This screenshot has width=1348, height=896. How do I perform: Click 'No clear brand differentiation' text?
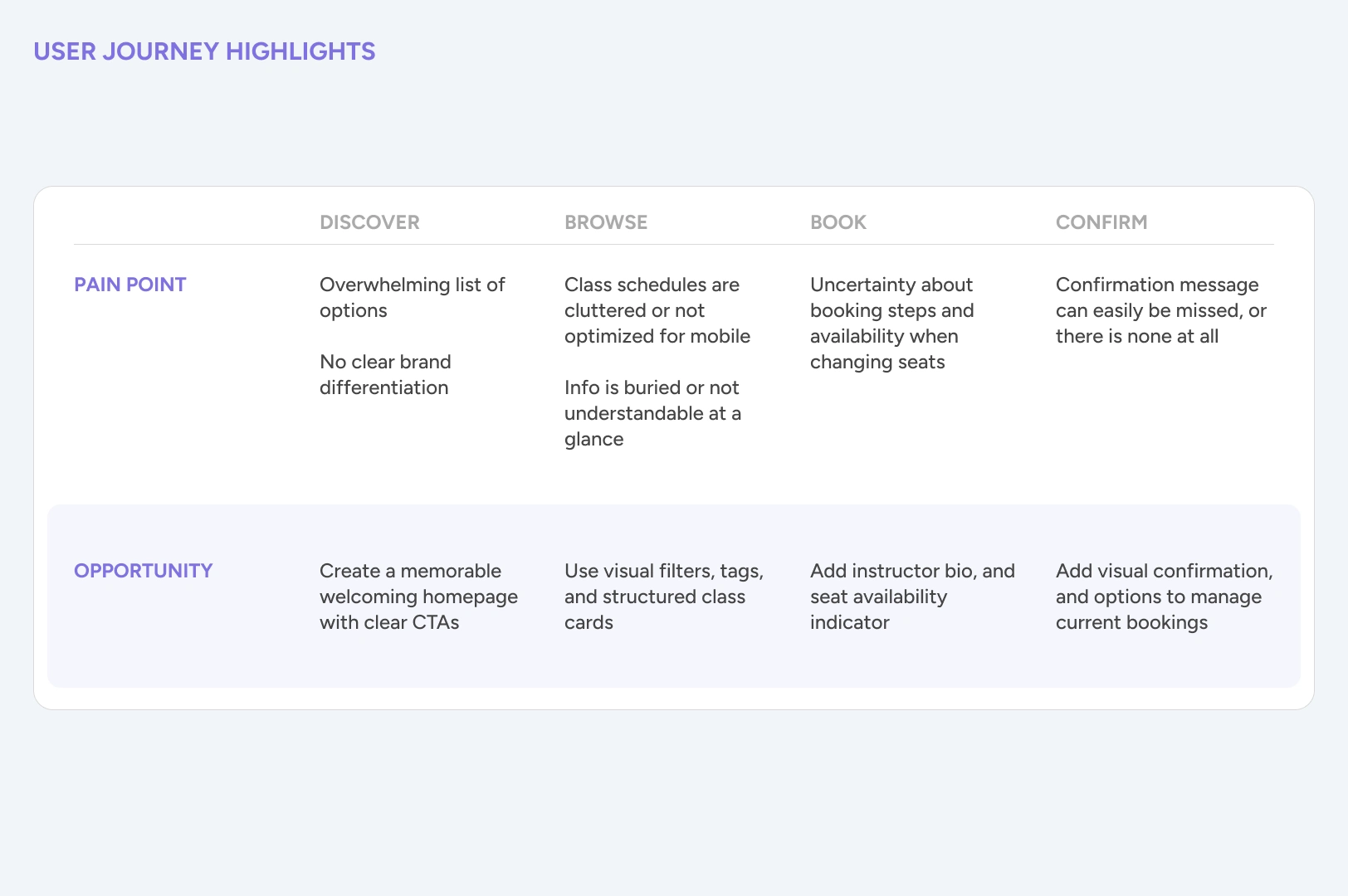[x=385, y=374]
